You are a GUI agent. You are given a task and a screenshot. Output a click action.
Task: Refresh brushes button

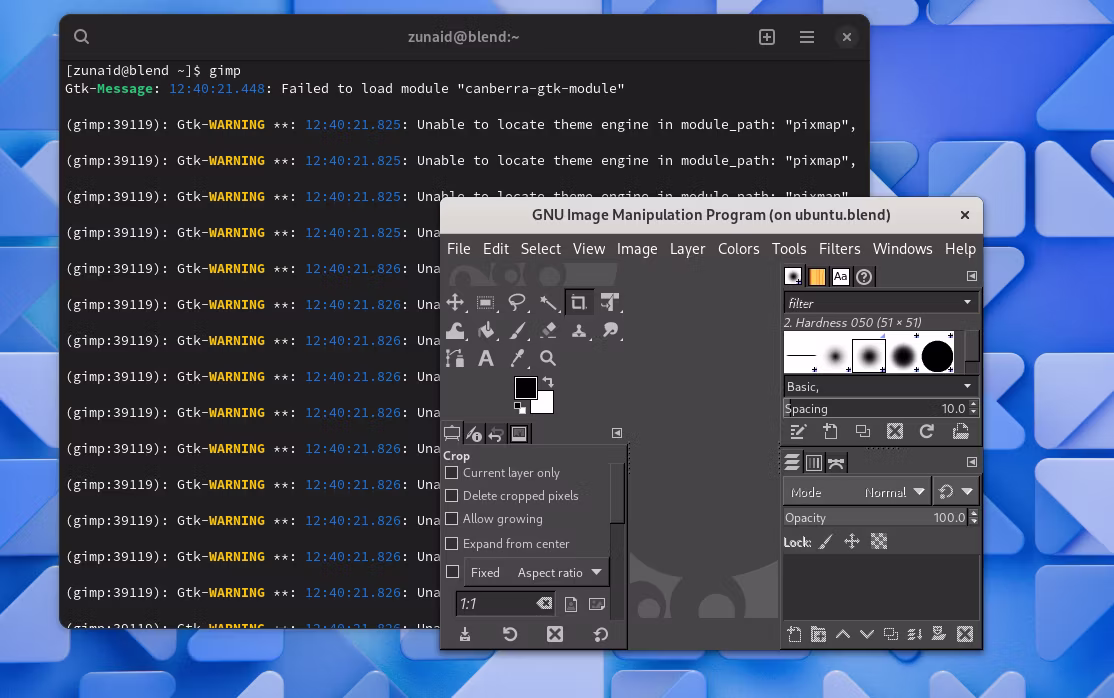tap(926, 431)
